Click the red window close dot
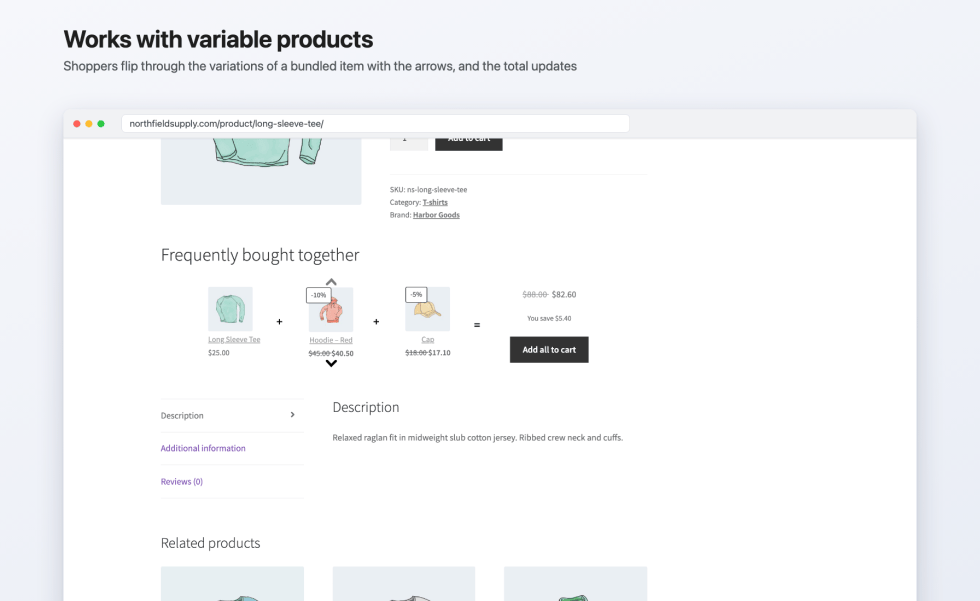The image size is (980, 601). coord(77,124)
